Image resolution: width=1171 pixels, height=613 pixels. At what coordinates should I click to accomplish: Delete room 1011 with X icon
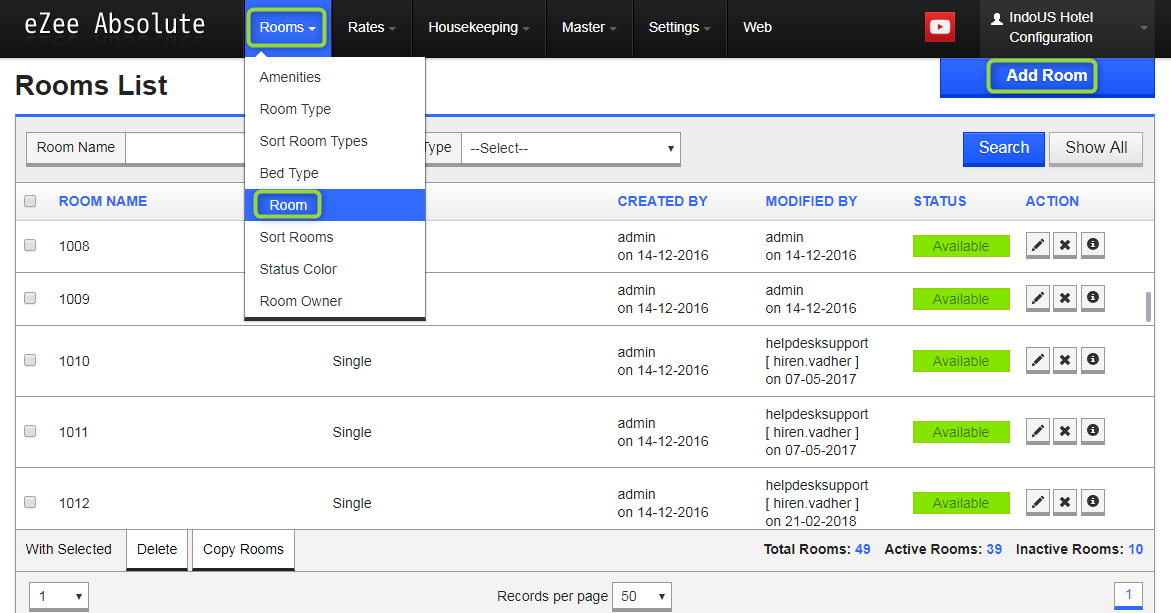click(1065, 431)
